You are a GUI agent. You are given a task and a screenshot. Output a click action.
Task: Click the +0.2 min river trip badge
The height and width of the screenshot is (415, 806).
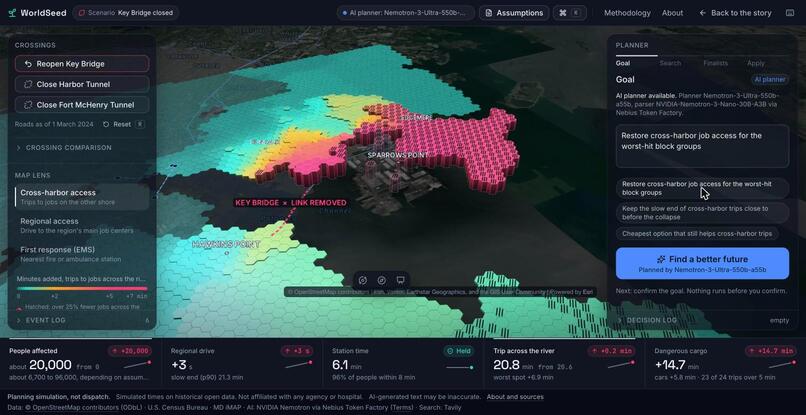point(612,351)
